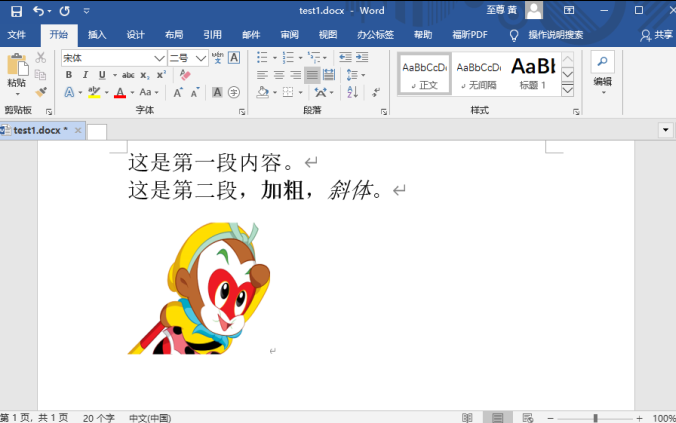Open the 编辑 editing group button
This screenshot has width=676, height=423.
coord(603,73)
